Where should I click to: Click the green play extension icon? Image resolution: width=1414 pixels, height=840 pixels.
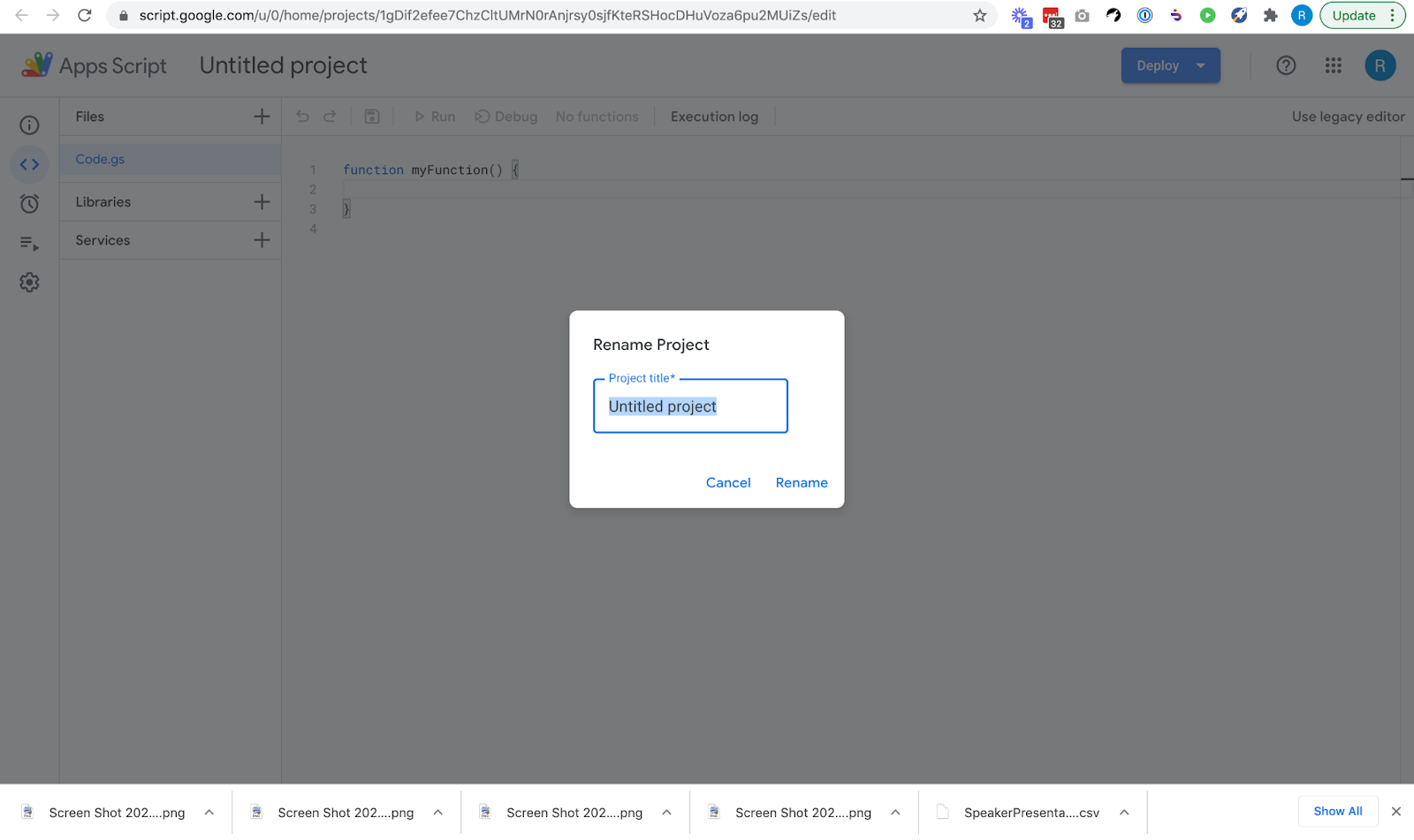click(x=1208, y=15)
